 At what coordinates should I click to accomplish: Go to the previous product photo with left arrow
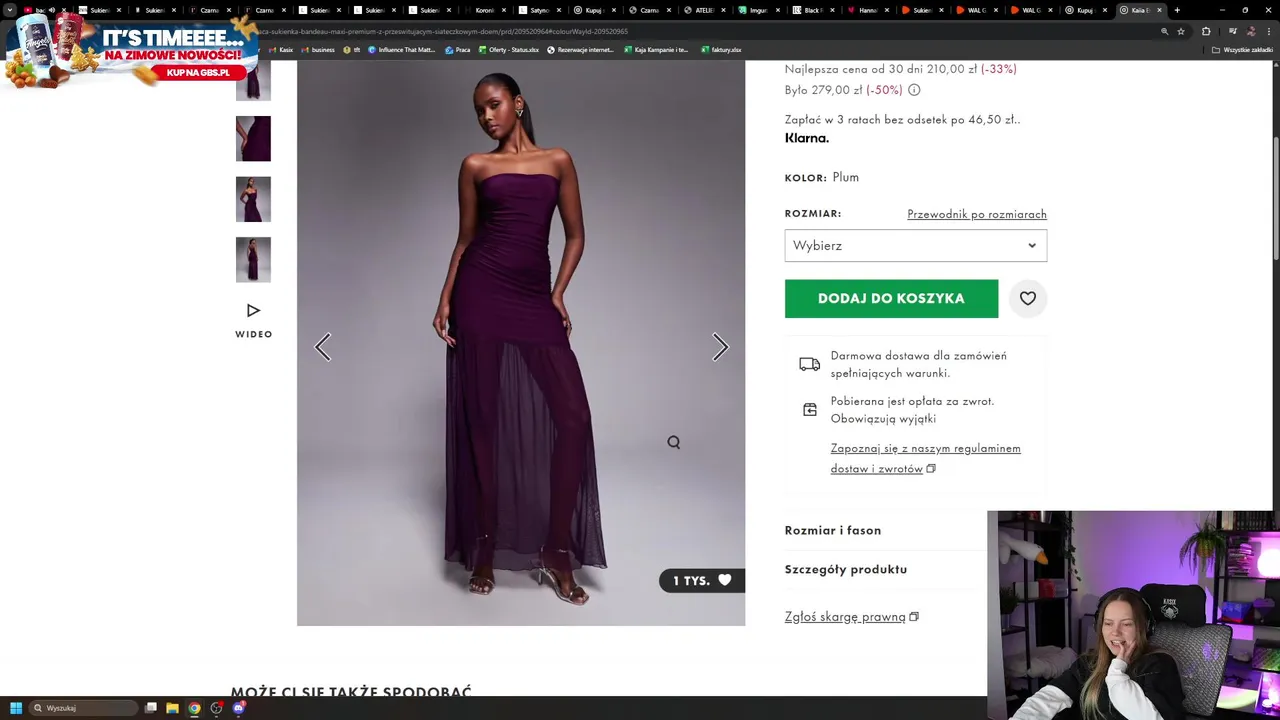pos(322,347)
